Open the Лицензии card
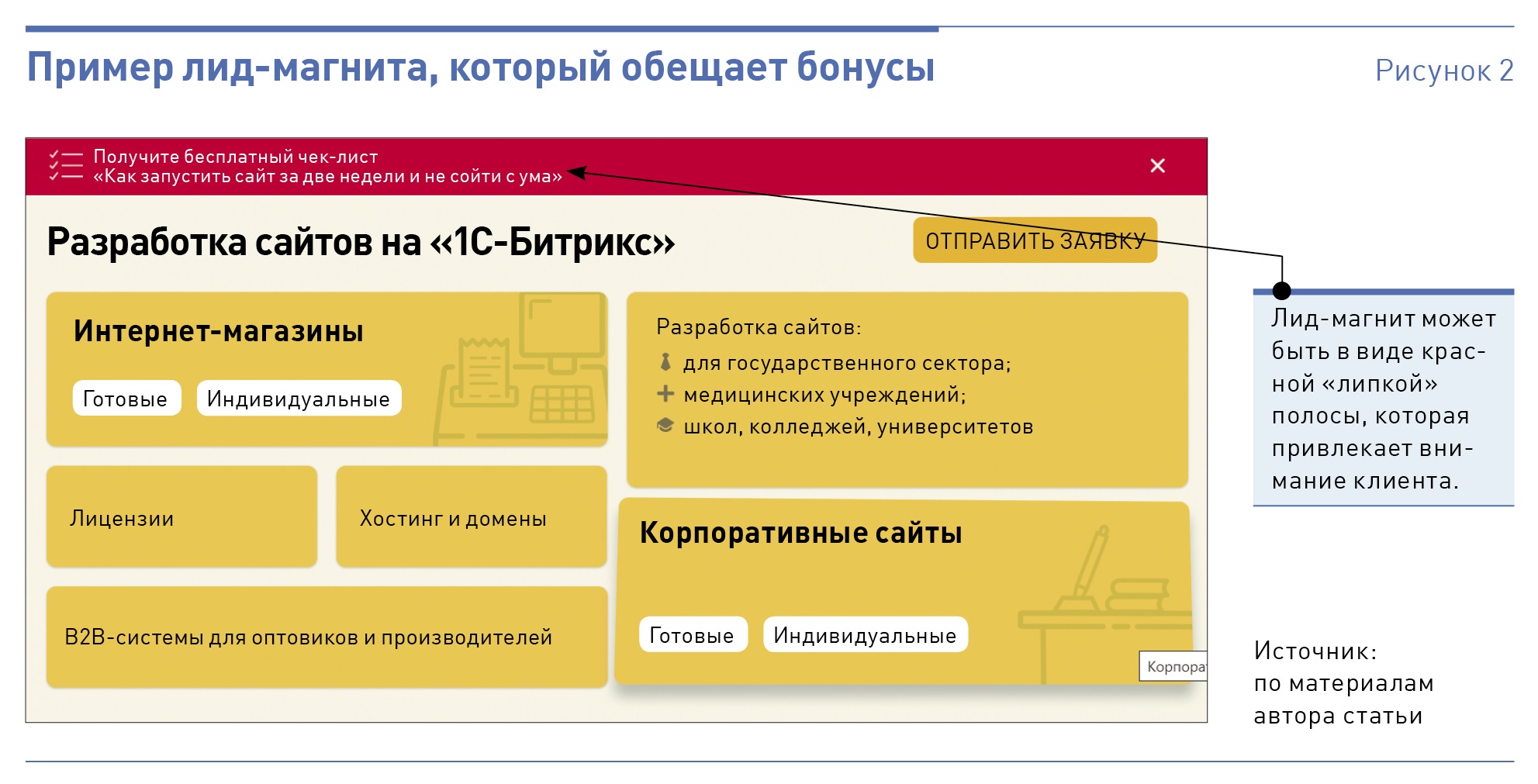This screenshot has height=784, width=1538. point(181,517)
